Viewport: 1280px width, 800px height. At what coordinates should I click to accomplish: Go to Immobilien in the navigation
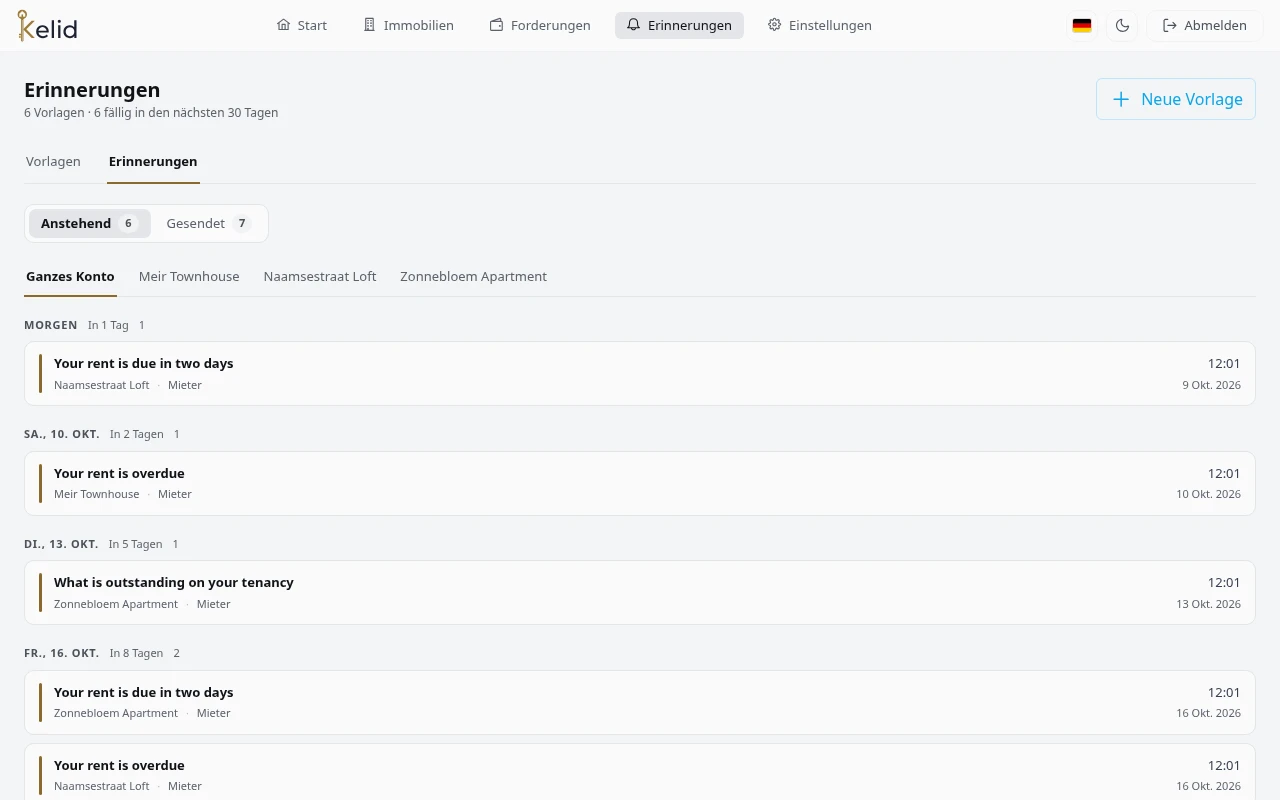[408, 26]
